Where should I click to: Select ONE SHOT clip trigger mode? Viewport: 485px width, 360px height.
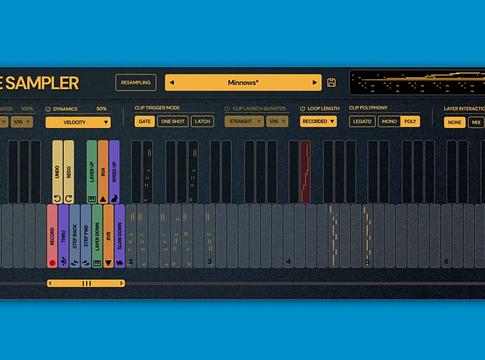point(173,121)
